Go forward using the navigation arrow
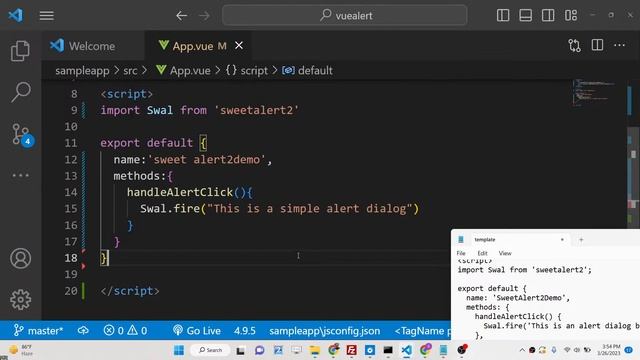640x360 pixels. [x=204, y=16]
